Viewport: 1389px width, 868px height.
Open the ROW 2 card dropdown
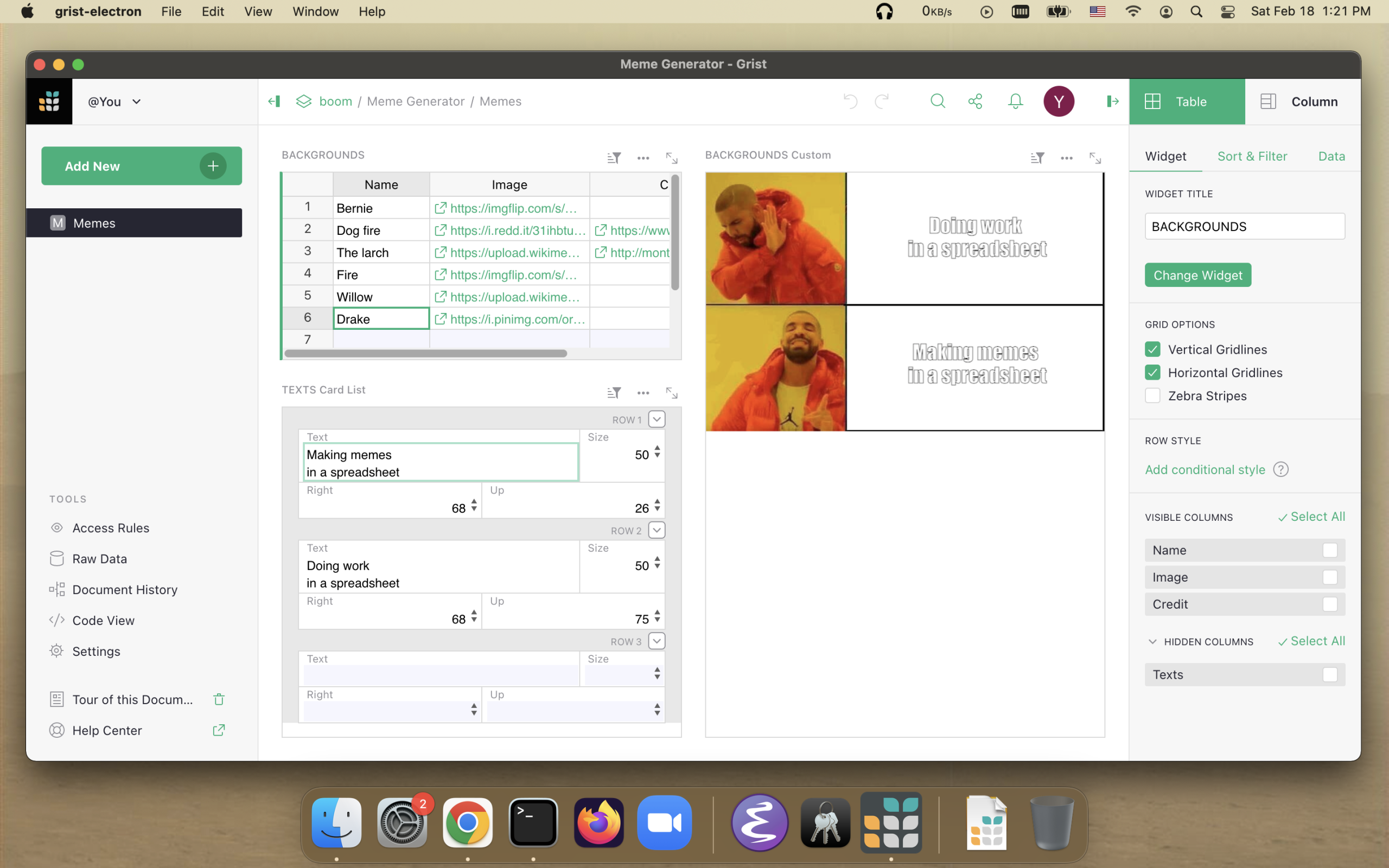pos(657,530)
